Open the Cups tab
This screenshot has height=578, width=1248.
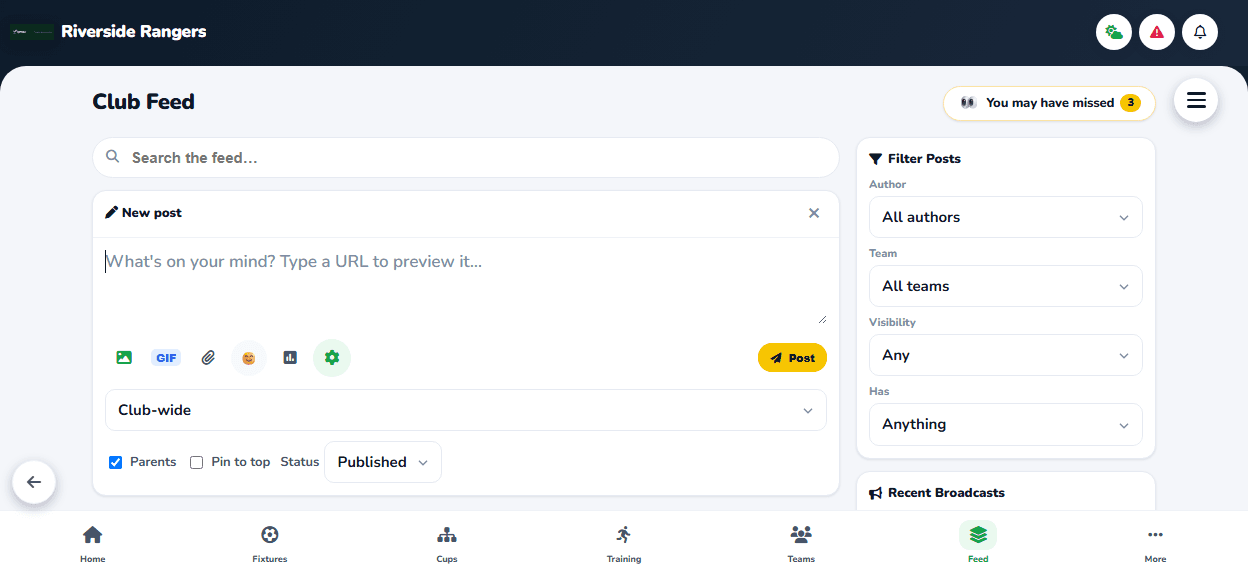point(447,544)
